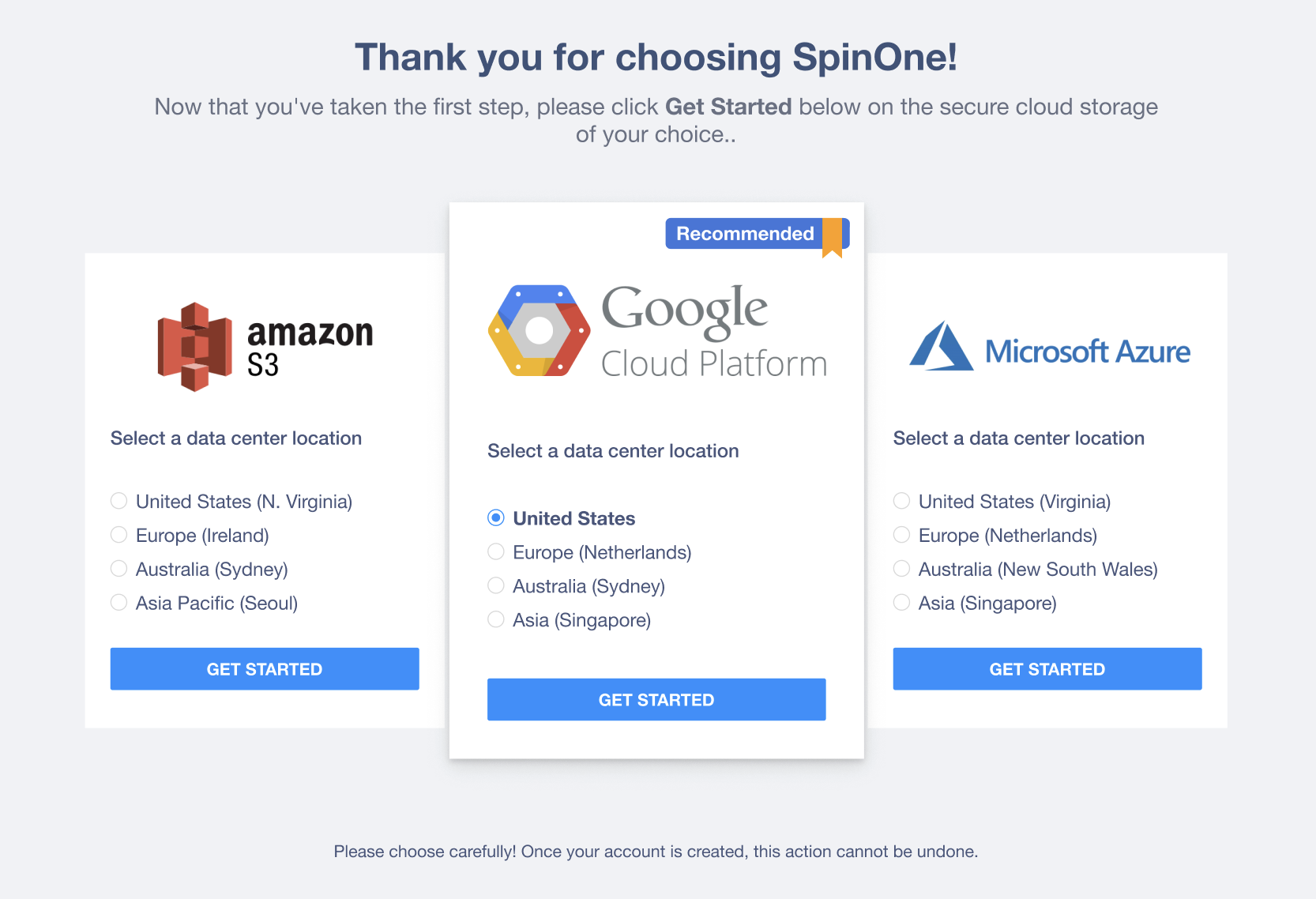Click the Microsoft Azure logo
This screenshot has width=1316, height=899.
click(x=1049, y=348)
